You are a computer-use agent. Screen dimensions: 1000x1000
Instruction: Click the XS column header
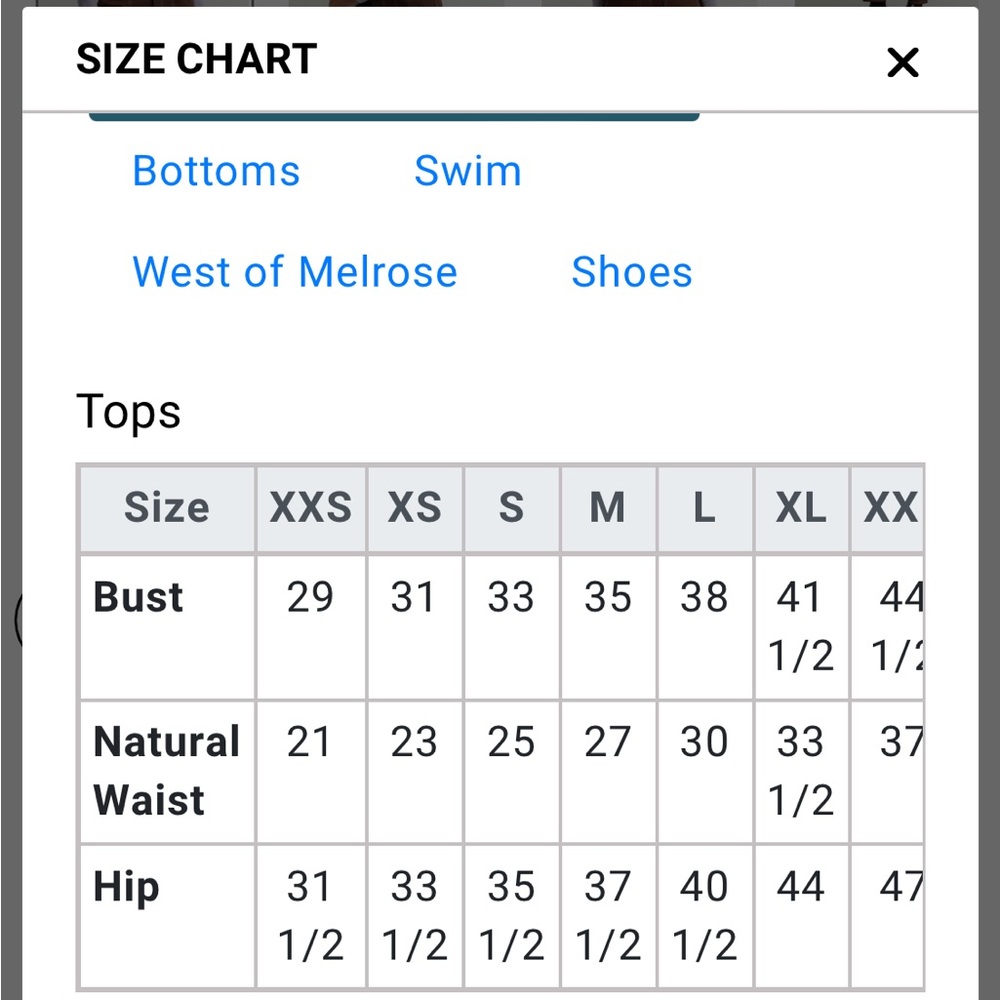pyautogui.click(x=414, y=508)
